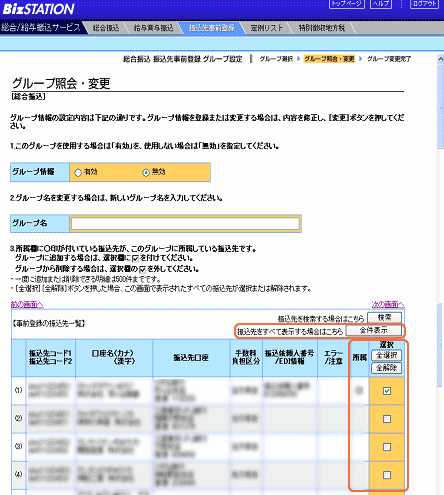Click the 次の画面へ link
The image size is (444, 495).
point(388,304)
